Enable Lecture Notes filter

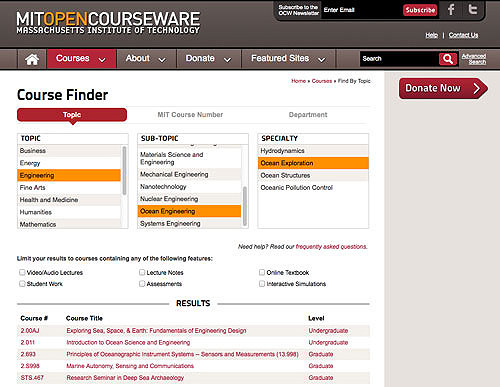[x=142, y=272]
